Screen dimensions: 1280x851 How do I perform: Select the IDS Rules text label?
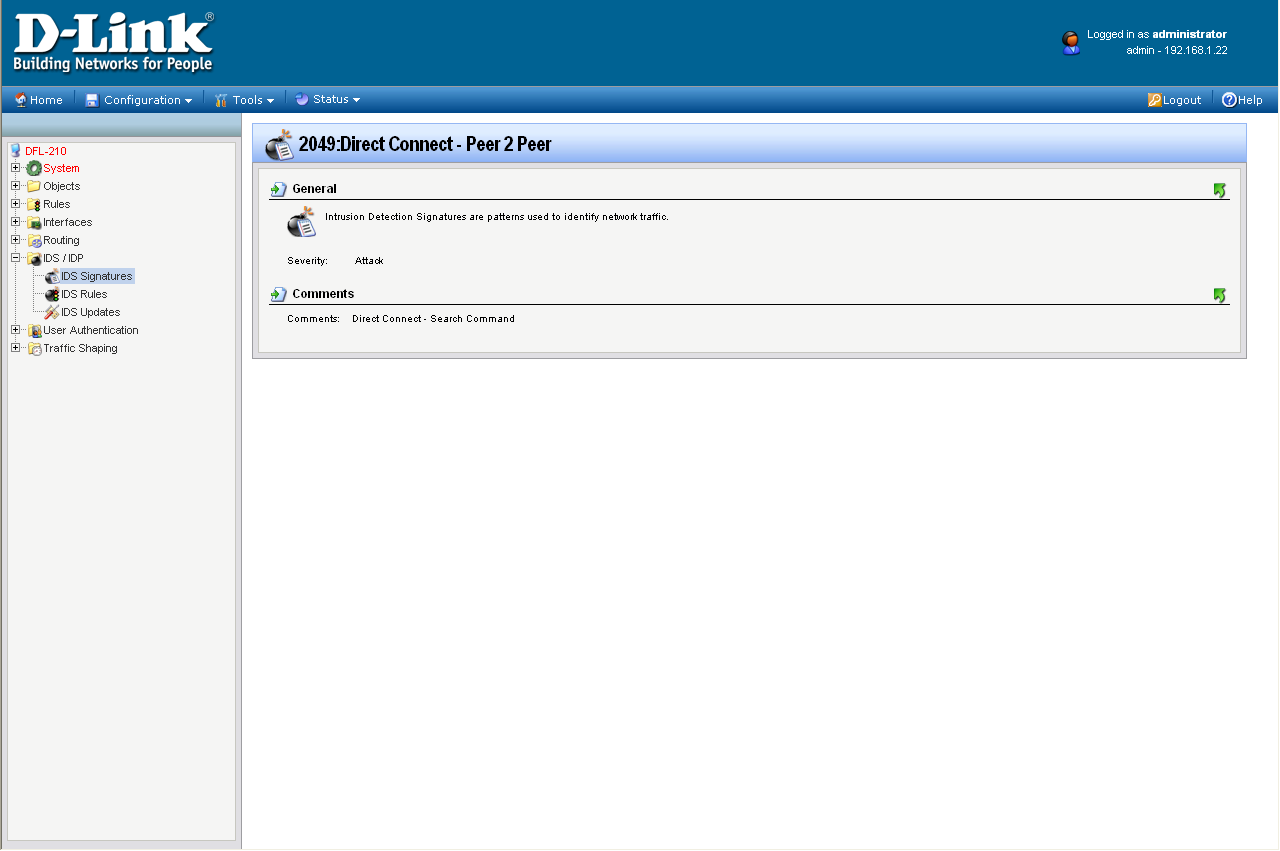84,294
